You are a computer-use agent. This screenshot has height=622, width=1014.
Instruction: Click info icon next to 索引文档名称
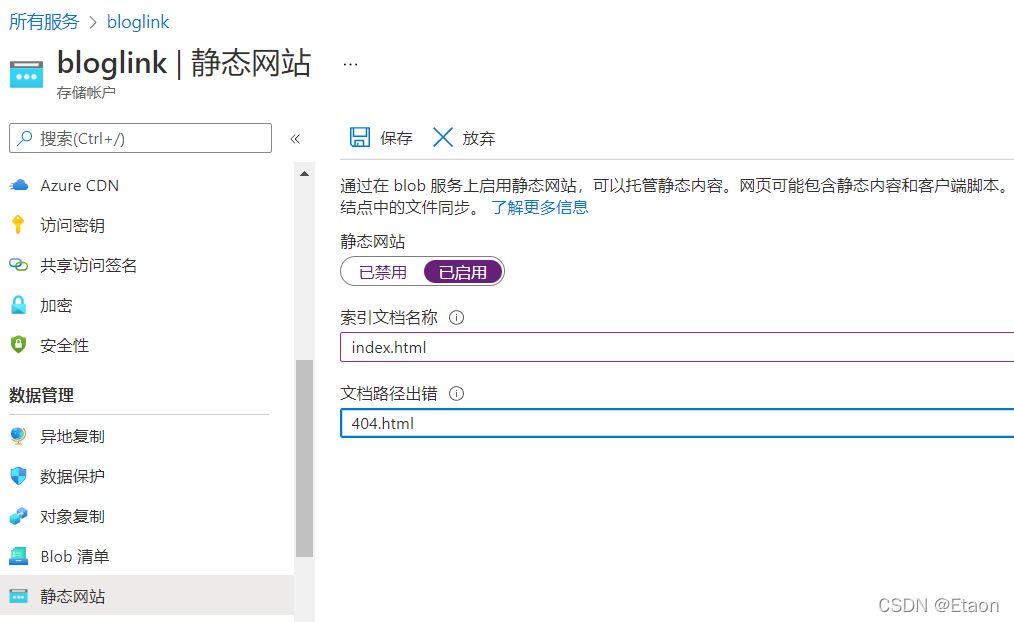click(457, 317)
